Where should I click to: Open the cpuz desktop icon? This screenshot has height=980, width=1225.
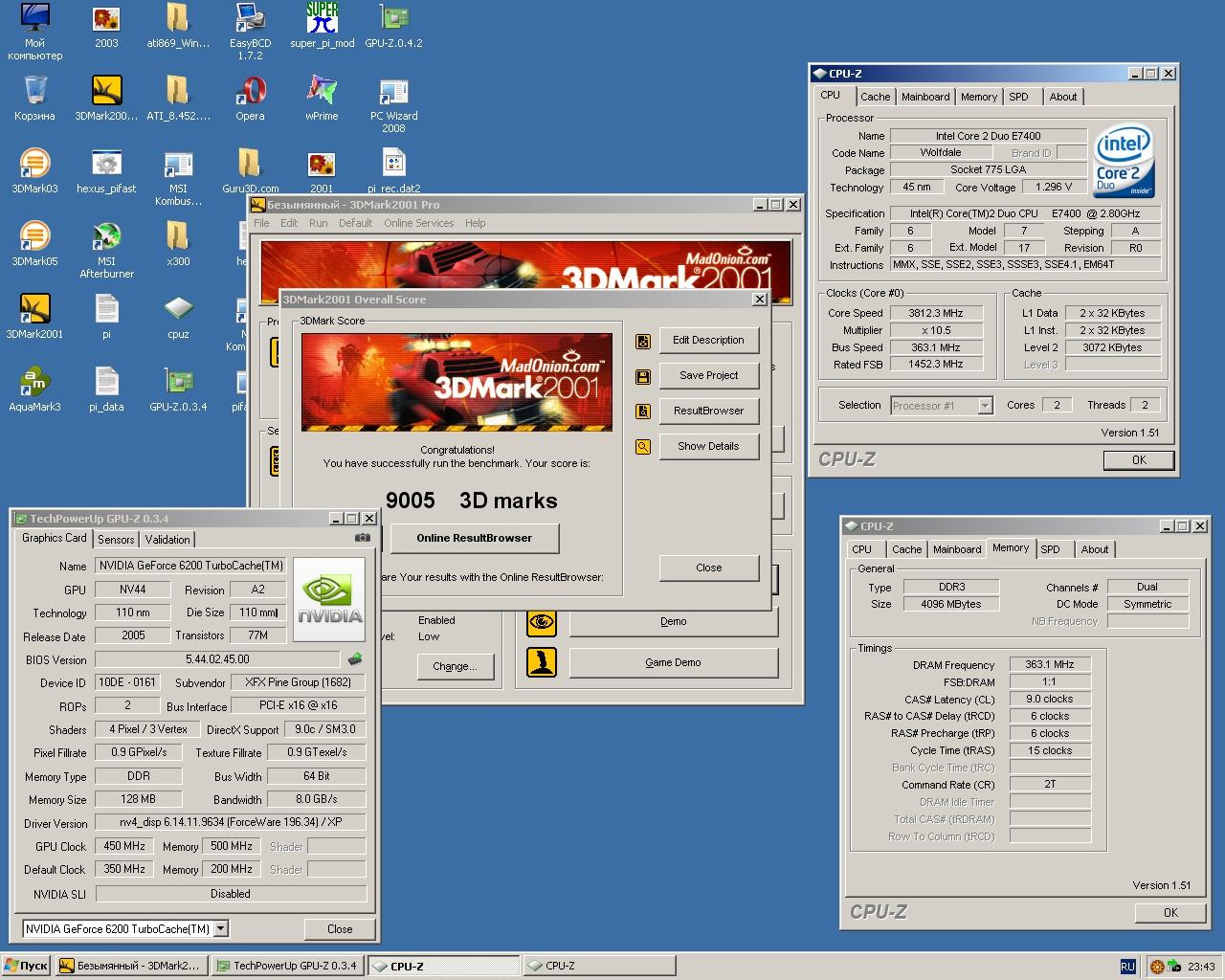178,316
